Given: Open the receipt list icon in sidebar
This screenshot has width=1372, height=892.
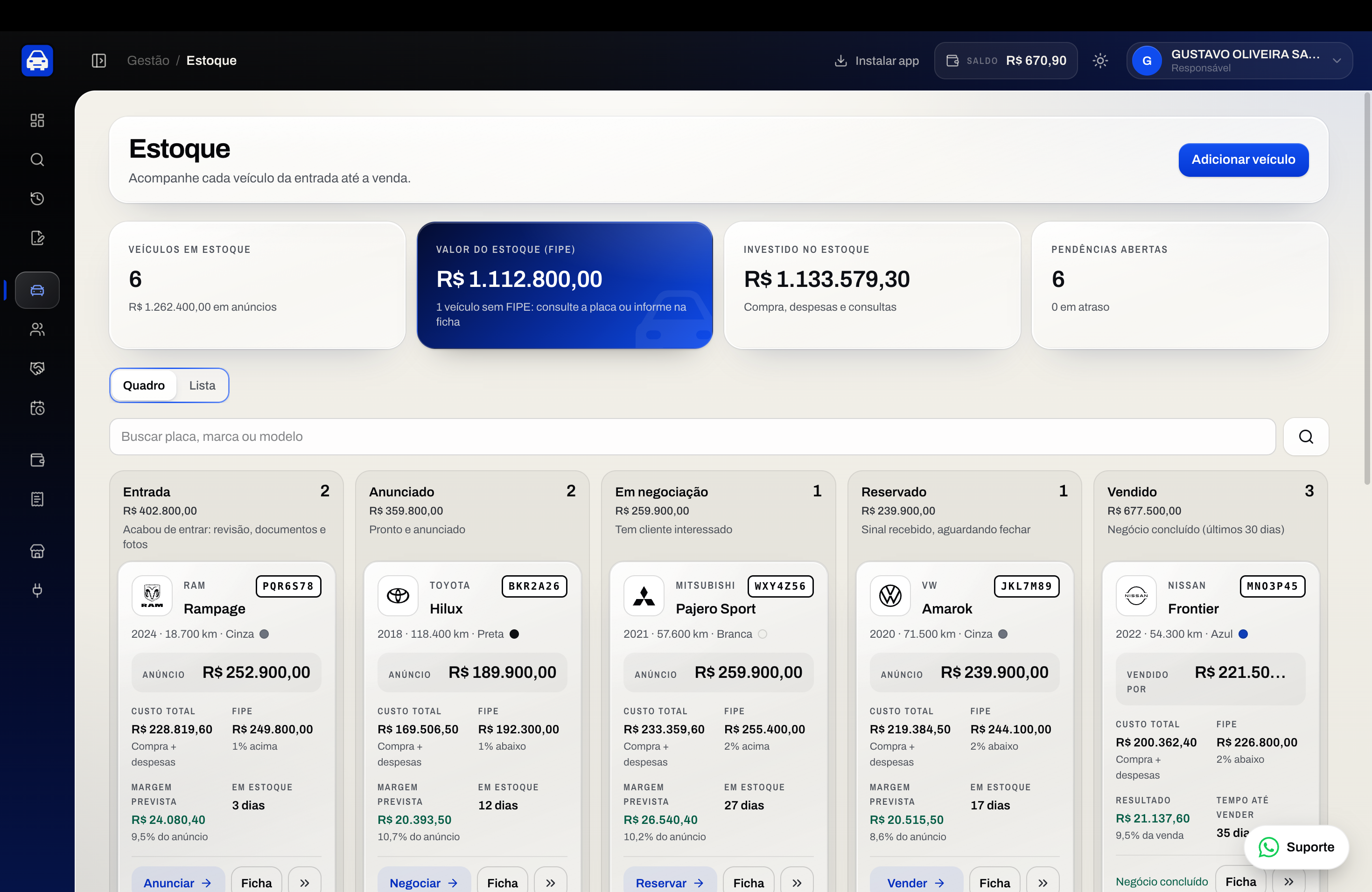Looking at the screenshot, I should (x=37, y=499).
